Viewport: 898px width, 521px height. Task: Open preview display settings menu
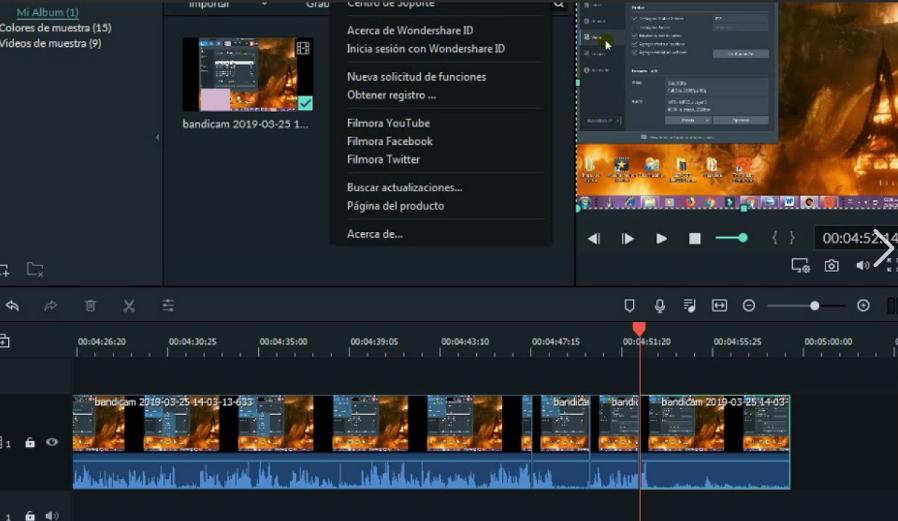pyautogui.click(x=800, y=266)
